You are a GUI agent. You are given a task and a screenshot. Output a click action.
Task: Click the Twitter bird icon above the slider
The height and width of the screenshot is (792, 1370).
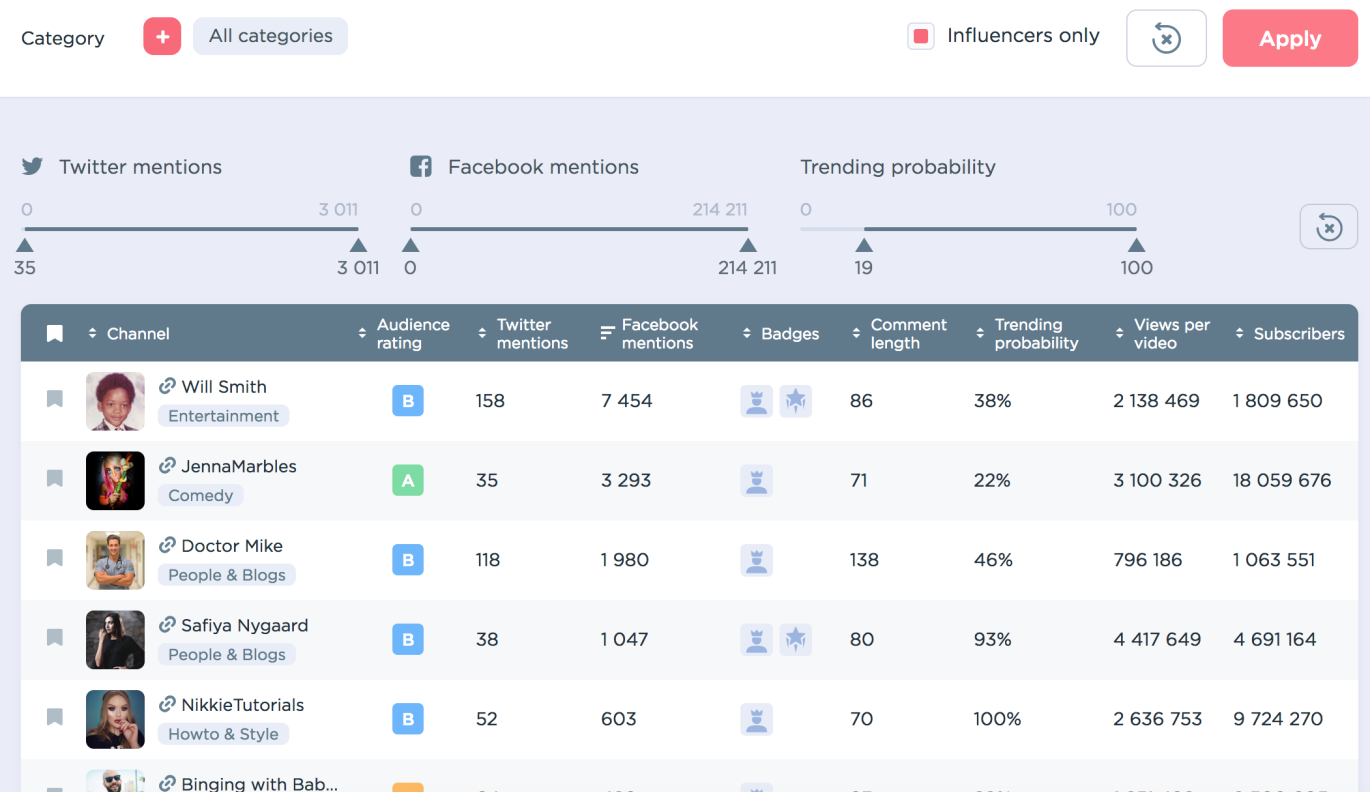pos(32,166)
